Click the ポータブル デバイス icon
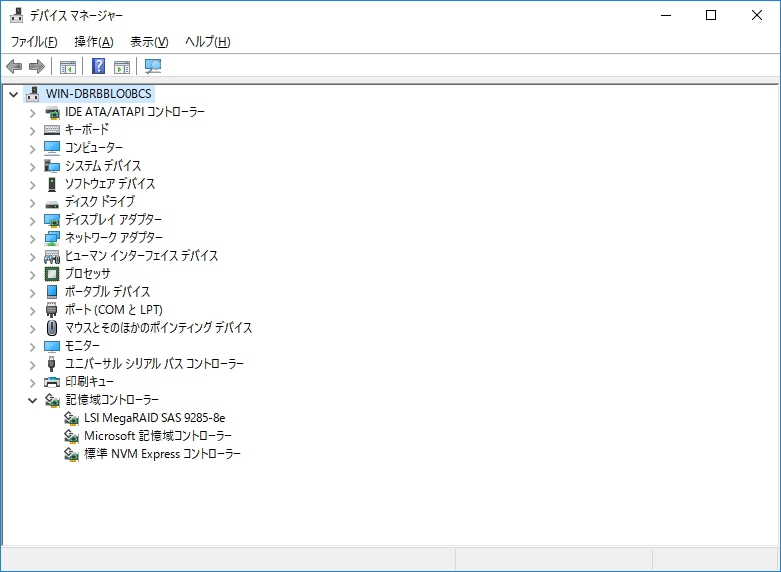The height and width of the screenshot is (572, 781). pos(52,292)
